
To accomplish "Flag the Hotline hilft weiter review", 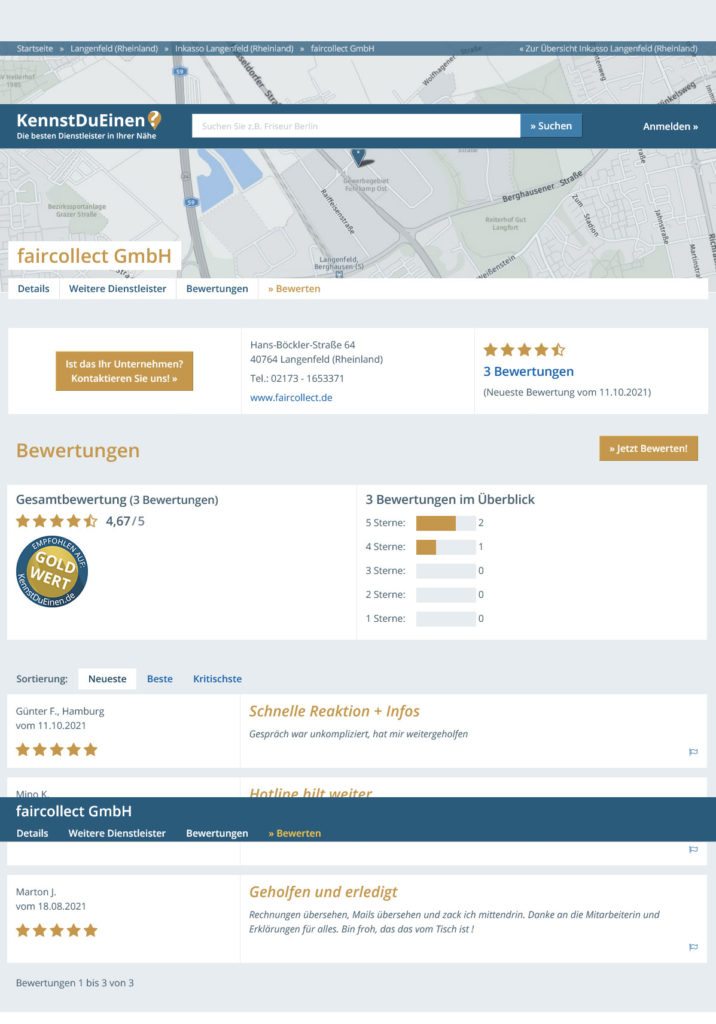I will [693, 850].
